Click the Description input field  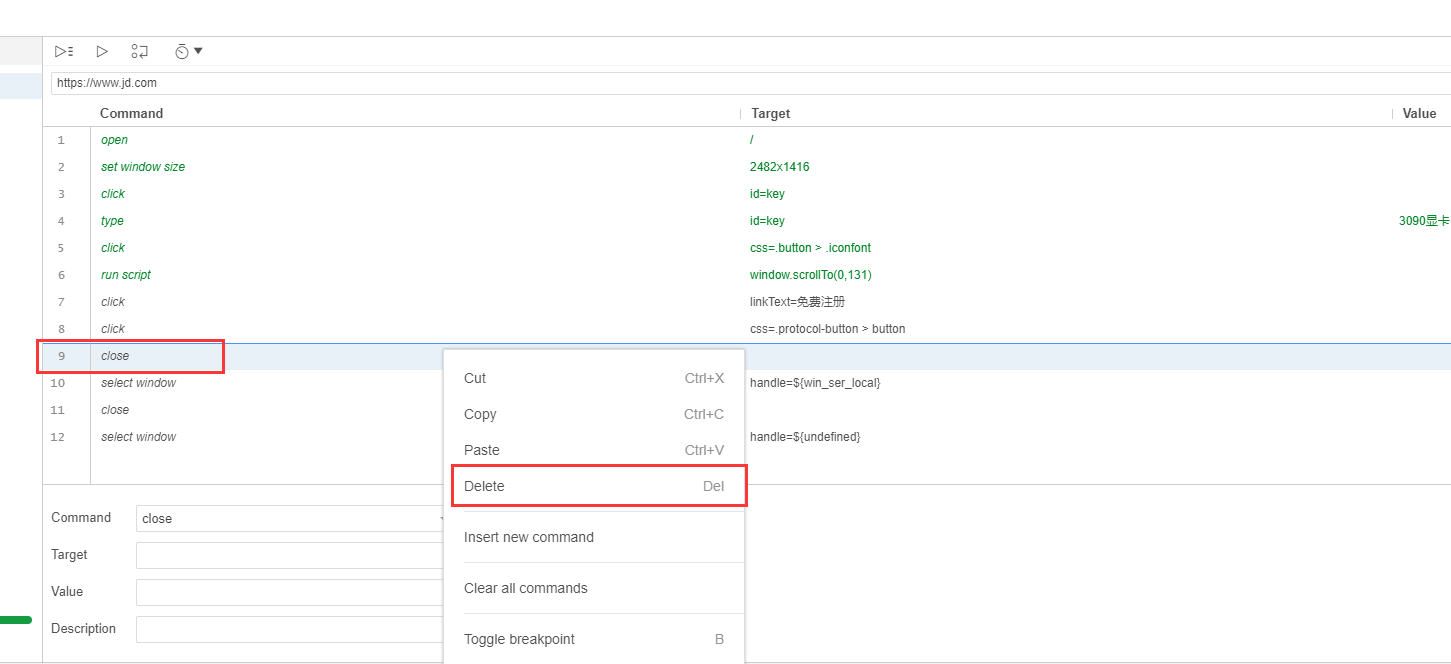pos(290,629)
